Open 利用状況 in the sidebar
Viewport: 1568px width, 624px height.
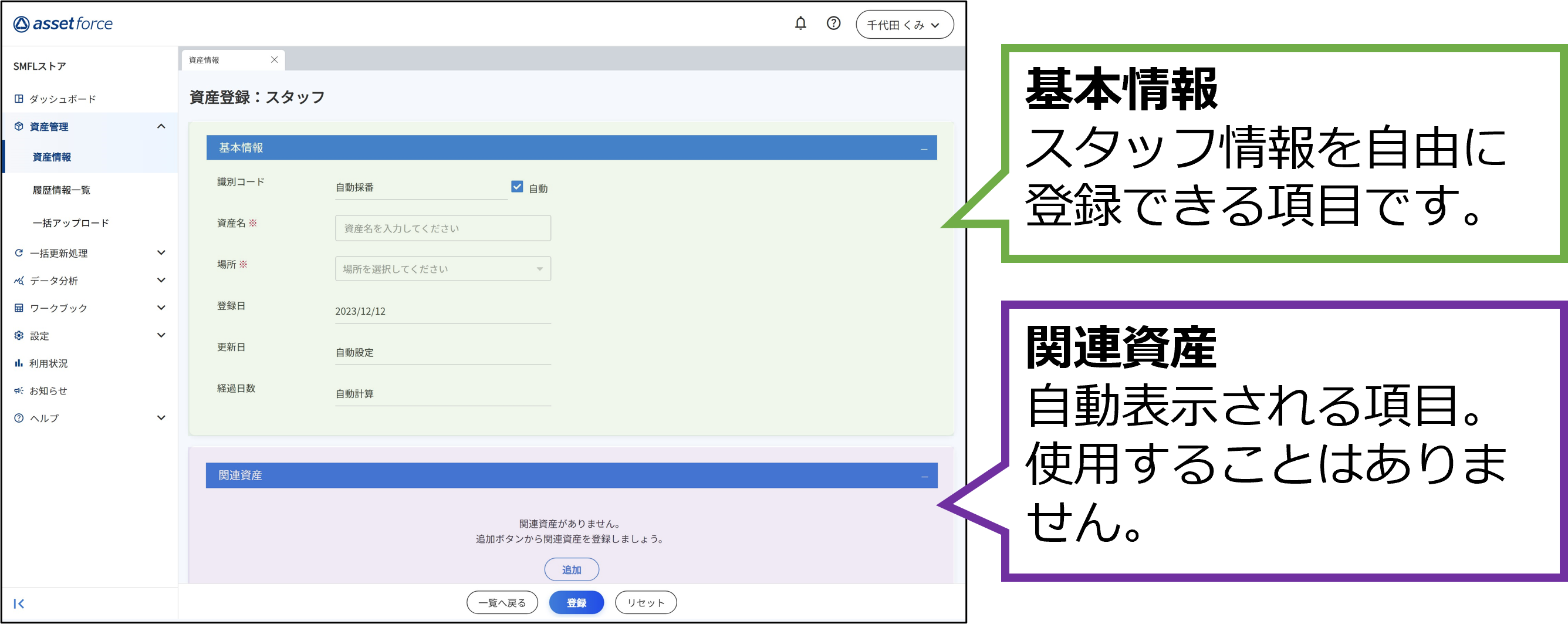48,363
